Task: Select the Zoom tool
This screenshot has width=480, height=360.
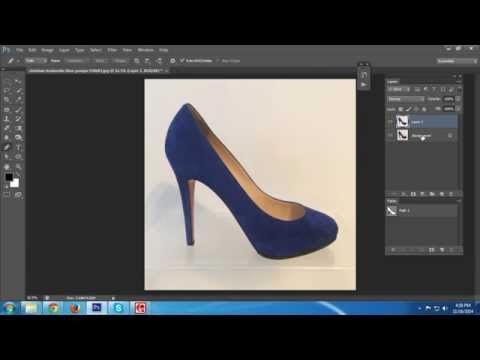Action: [18, 167]
